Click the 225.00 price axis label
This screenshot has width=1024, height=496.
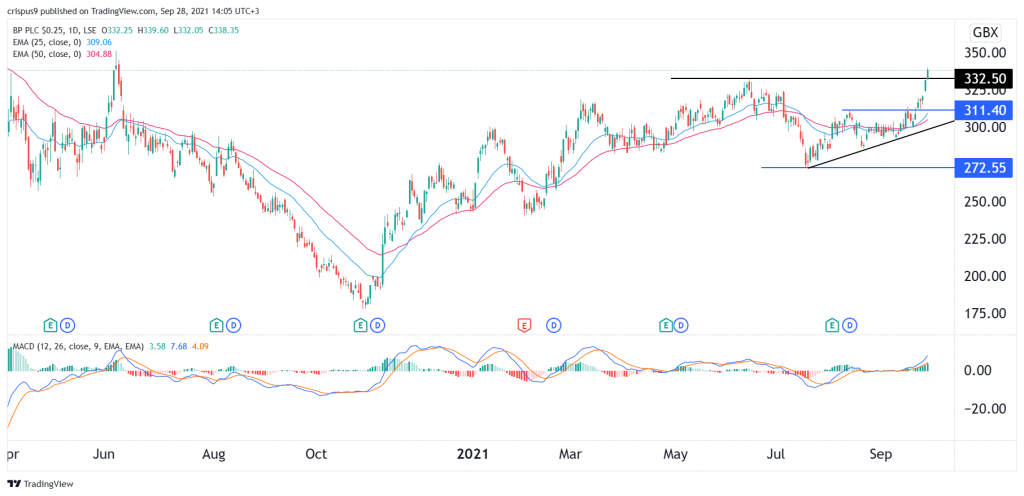[x=984, y=239]
